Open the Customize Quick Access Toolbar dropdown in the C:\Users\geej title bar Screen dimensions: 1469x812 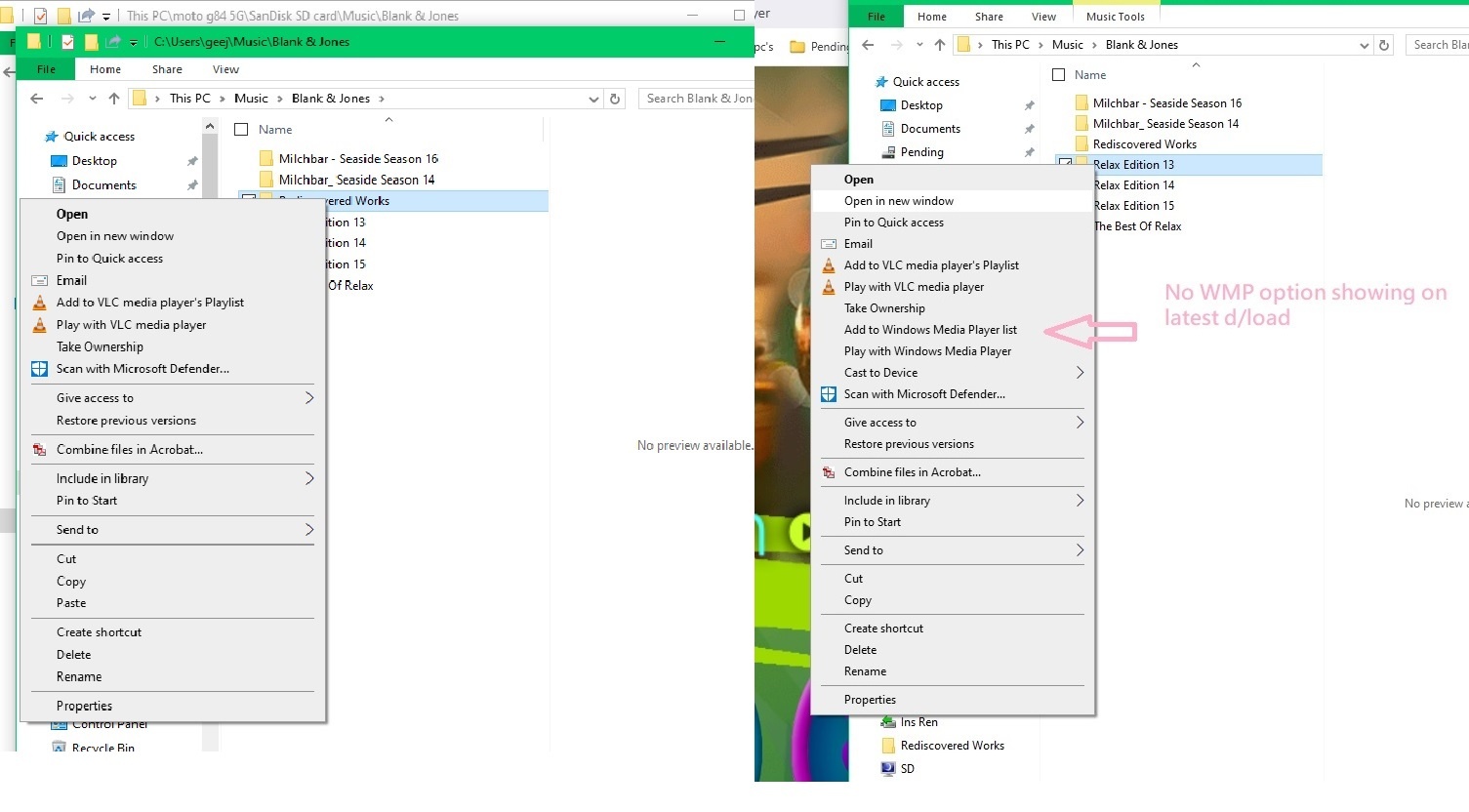point(133,42)
